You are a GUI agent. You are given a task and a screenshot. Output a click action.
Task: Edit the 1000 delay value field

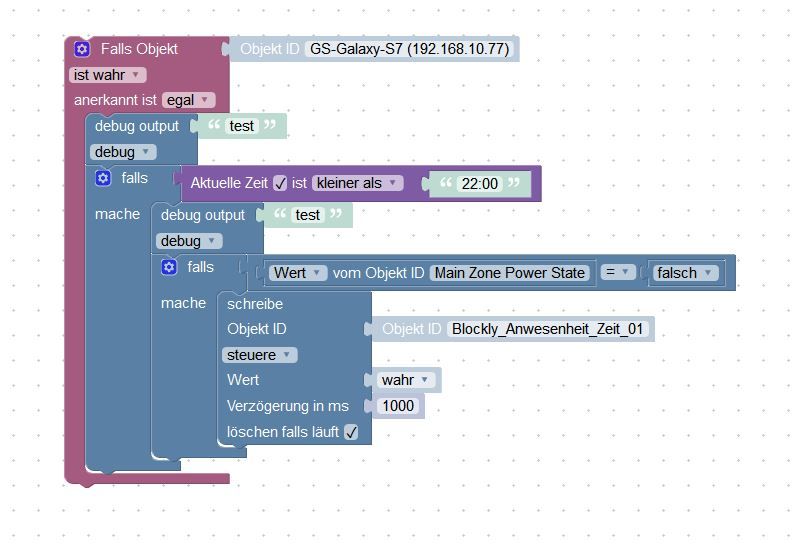398,405
